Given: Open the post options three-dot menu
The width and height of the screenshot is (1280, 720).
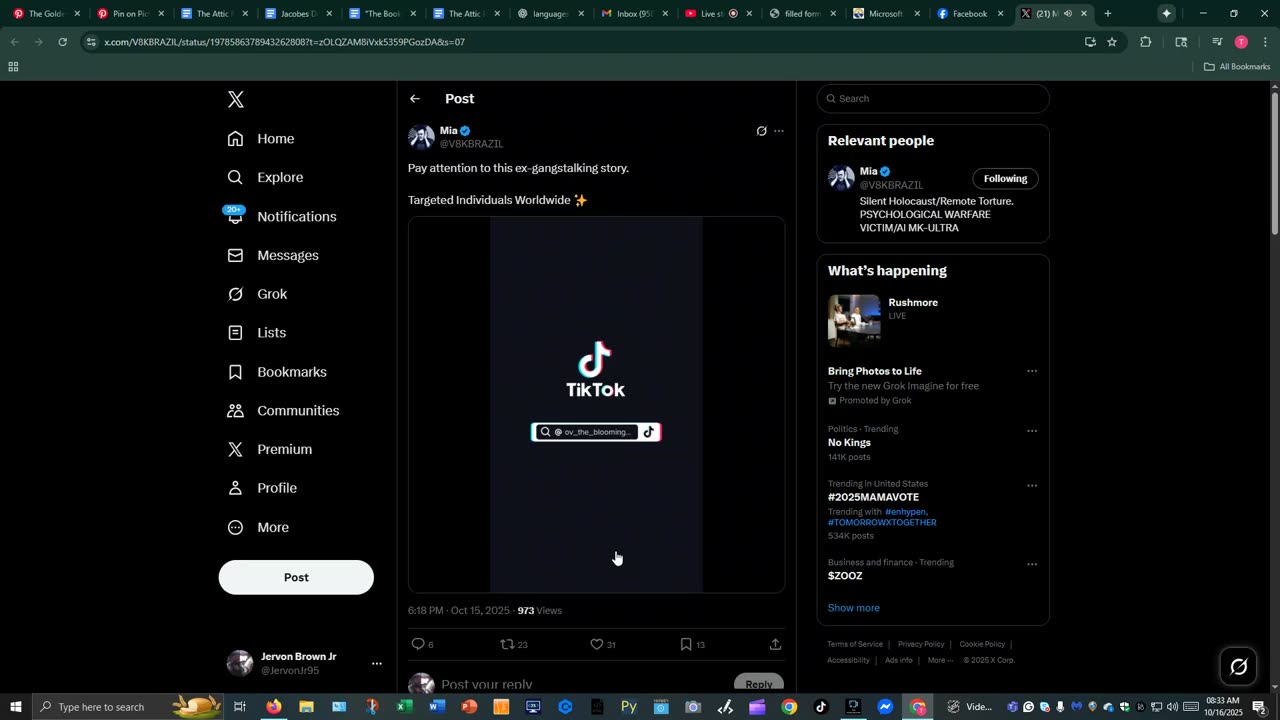Looking at the screenshot, I should (x=779, y=131).
